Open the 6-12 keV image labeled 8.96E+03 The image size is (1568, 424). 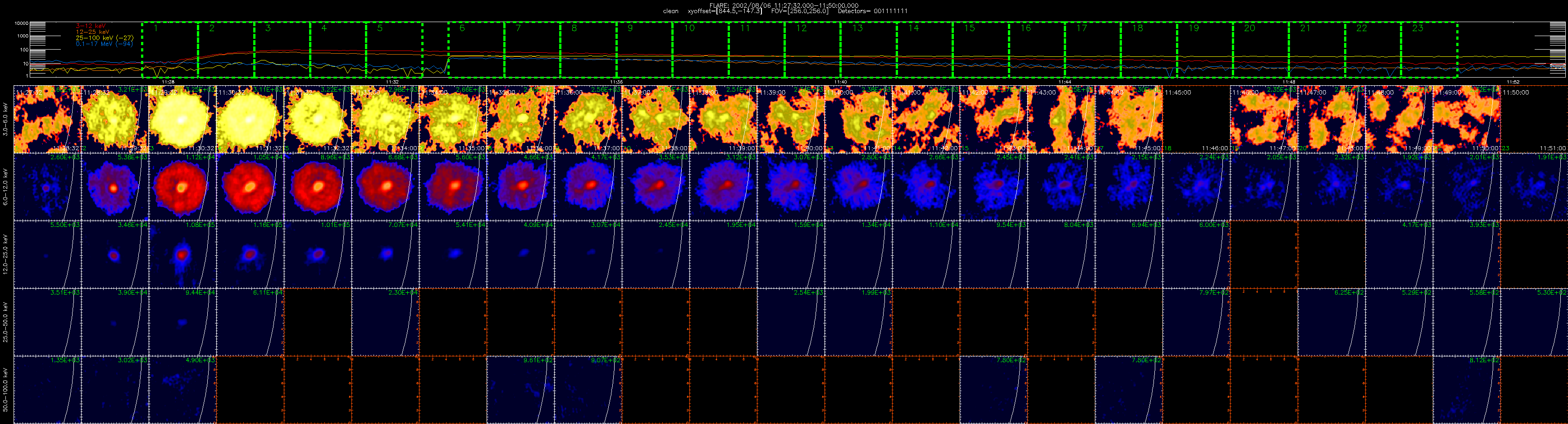(x=318, y=187)
